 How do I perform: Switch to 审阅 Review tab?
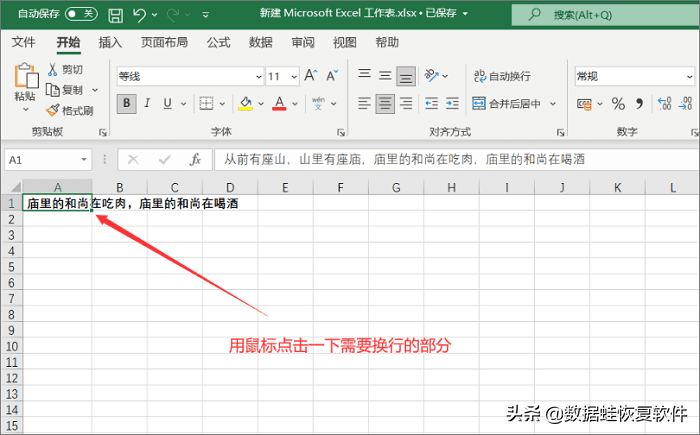[x=303, y=42]
